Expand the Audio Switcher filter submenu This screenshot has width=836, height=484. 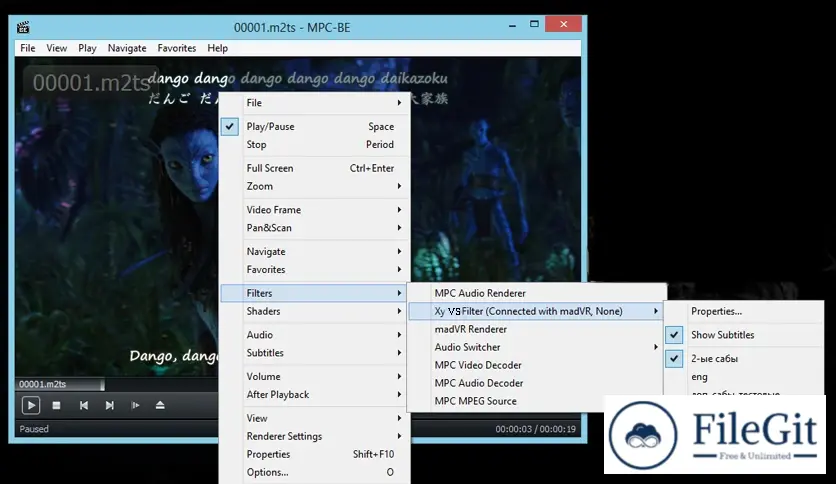[x=537, y=347]
